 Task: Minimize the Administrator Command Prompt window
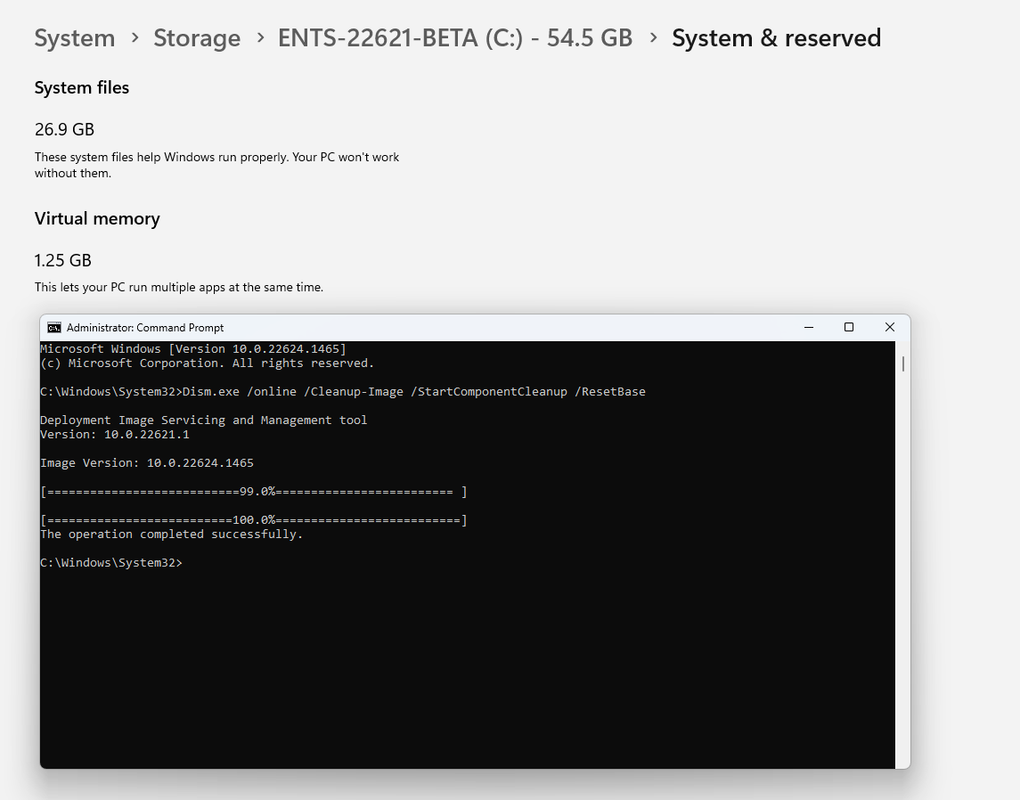tap(809, 327)
